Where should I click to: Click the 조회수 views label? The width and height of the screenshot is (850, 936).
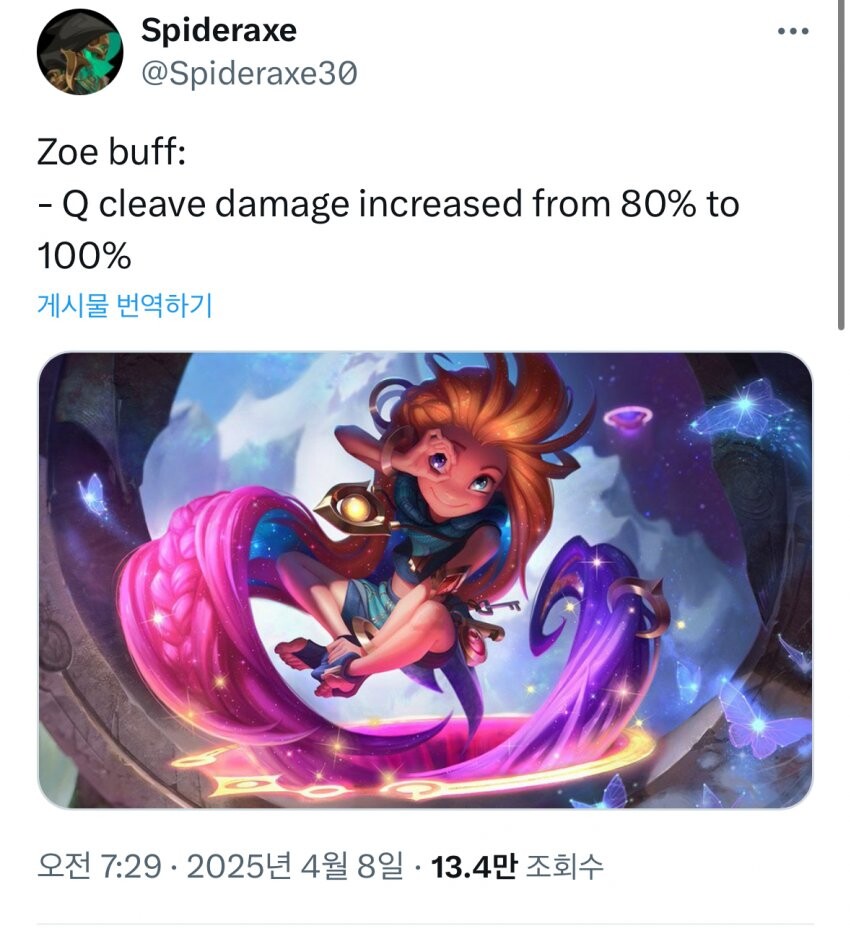(565, 866)
